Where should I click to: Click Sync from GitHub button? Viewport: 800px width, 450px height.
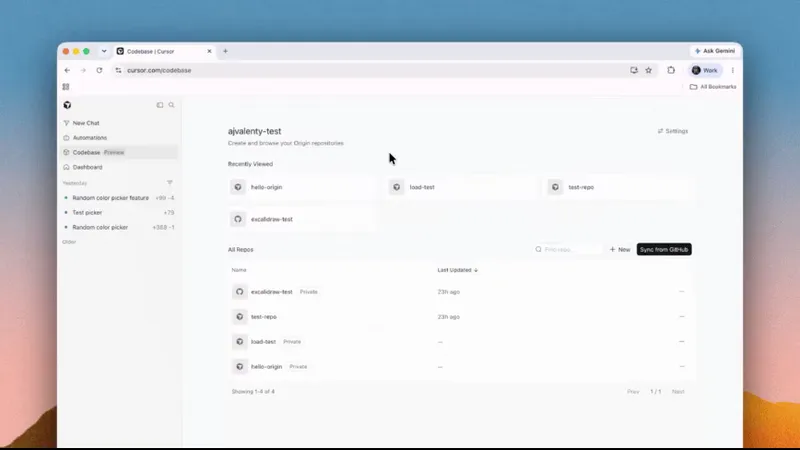click(664, 249)
